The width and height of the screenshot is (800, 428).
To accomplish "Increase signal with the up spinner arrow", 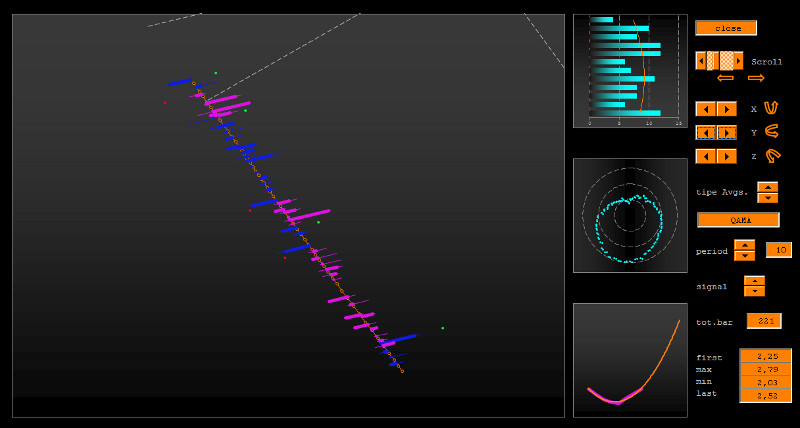I will [754, 281].
